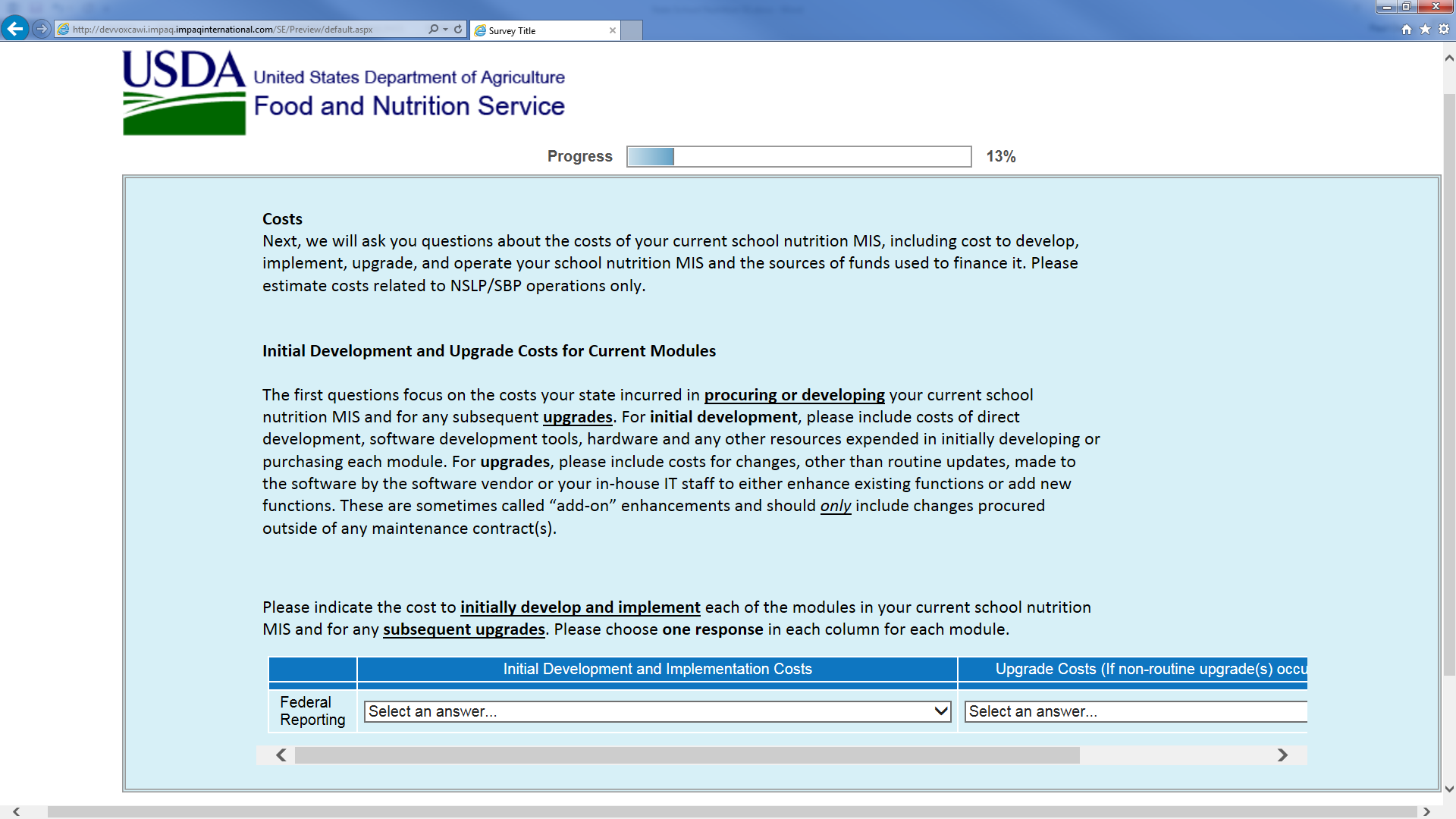The image size is (1456, 819).
Task: Open browser Tools gear icon
Action: click(x=1444, y=29)
